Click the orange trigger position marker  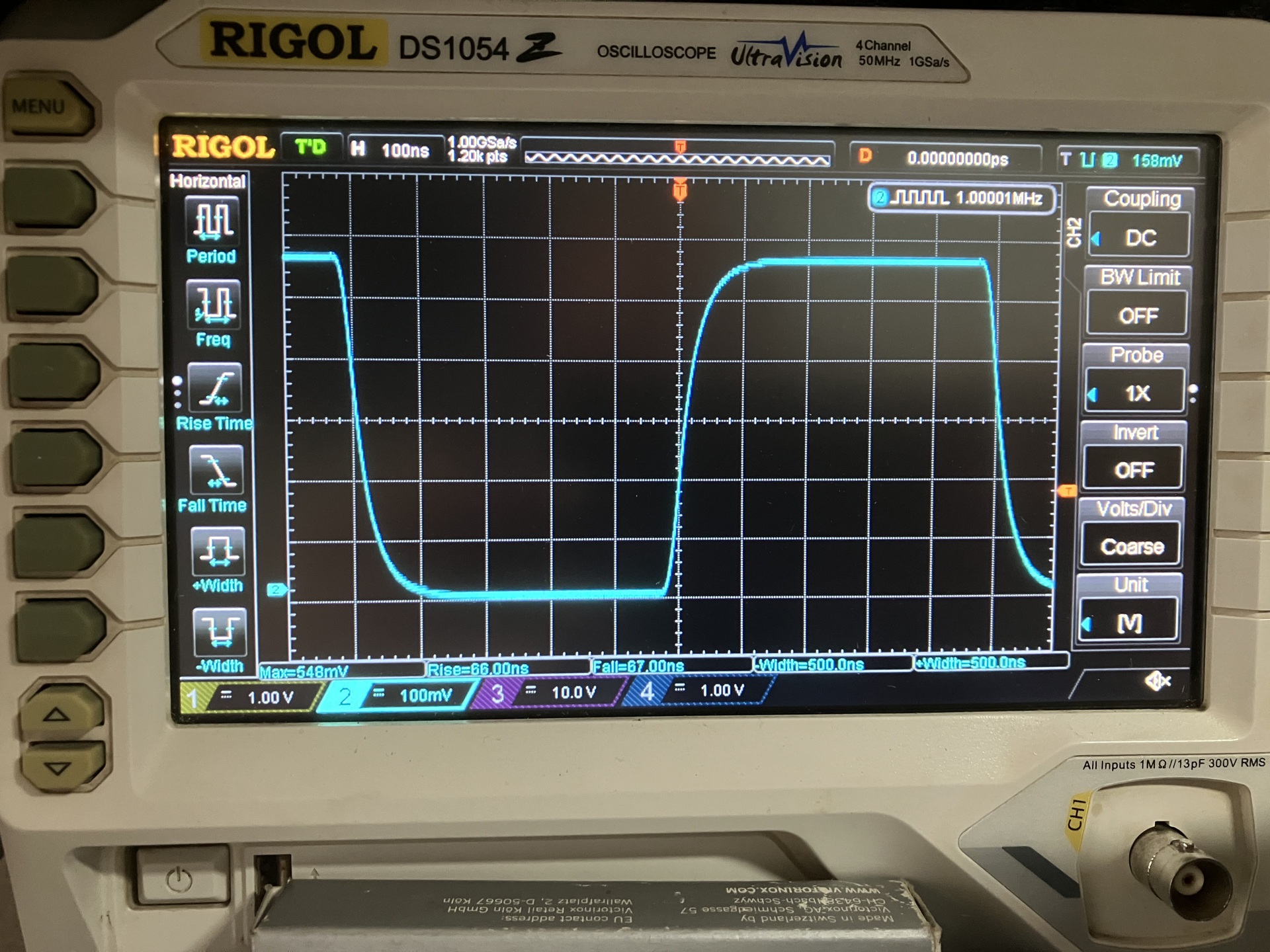679,191
